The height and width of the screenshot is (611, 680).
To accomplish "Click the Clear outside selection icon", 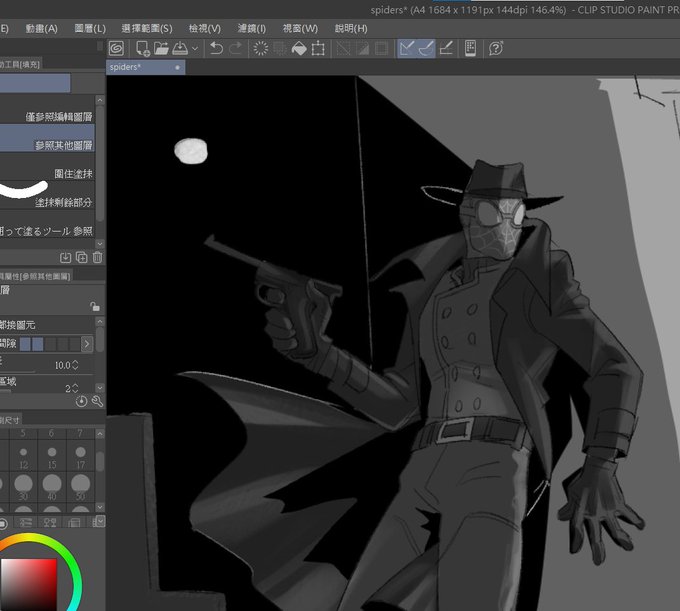I will tap(280, 48).
